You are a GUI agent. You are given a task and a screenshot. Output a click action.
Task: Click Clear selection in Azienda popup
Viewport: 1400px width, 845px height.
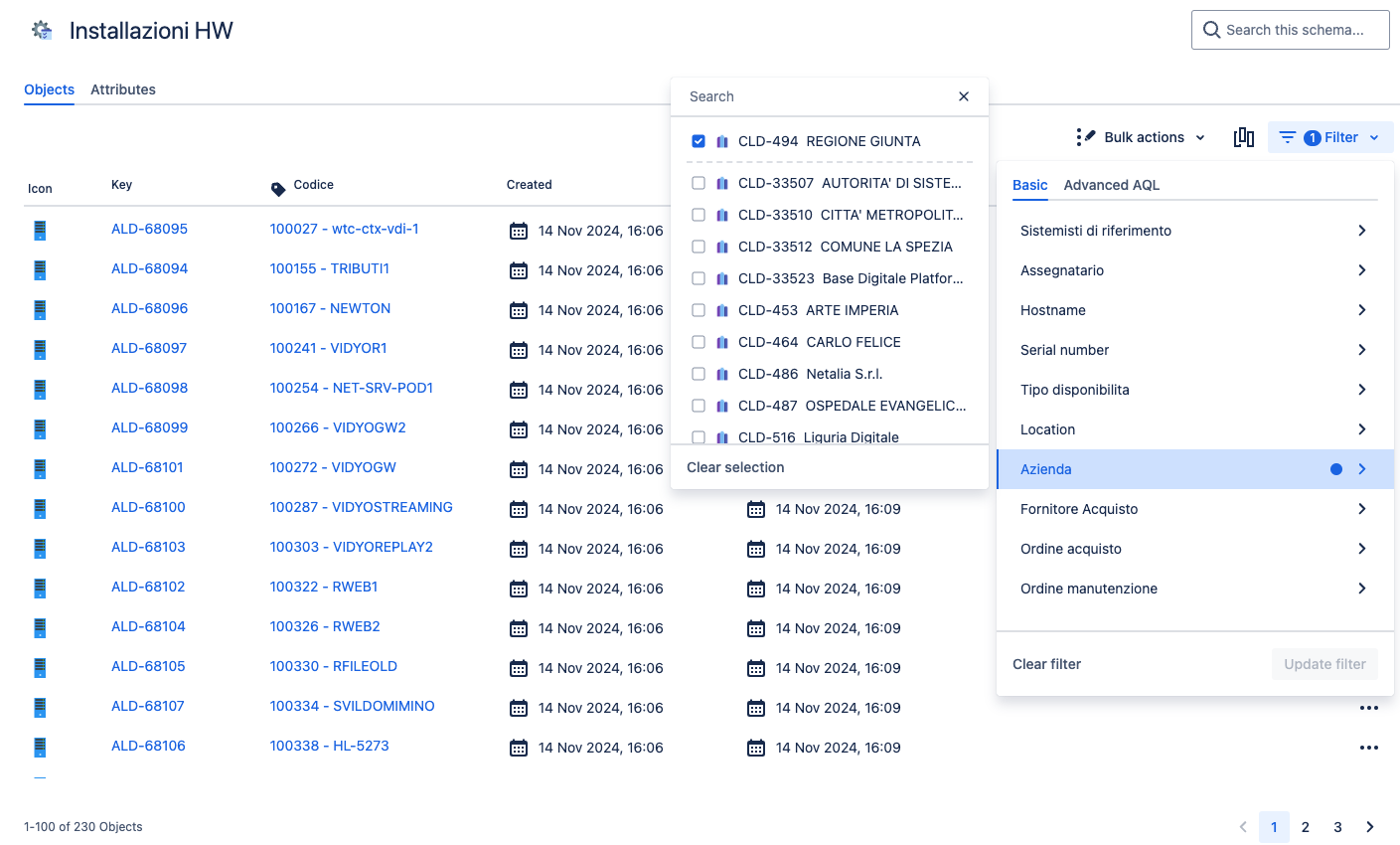[x=735, y=467]
